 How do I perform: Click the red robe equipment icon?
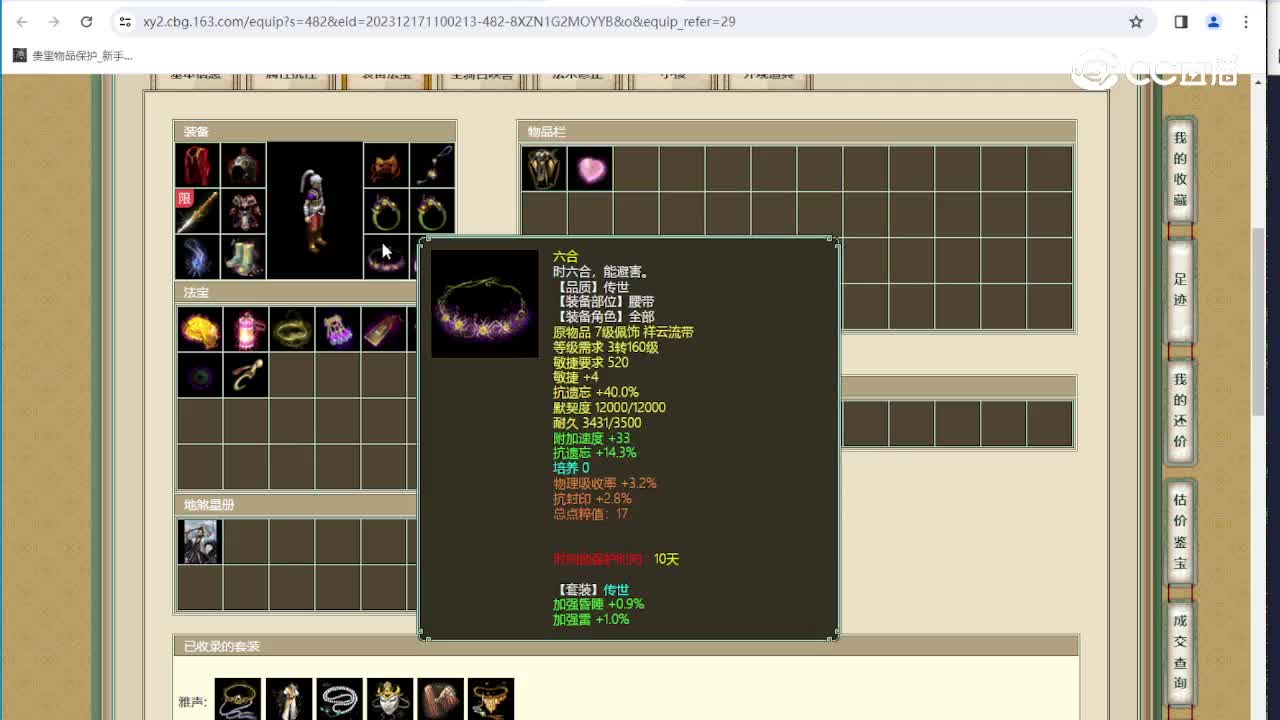(x=197, y=165)
